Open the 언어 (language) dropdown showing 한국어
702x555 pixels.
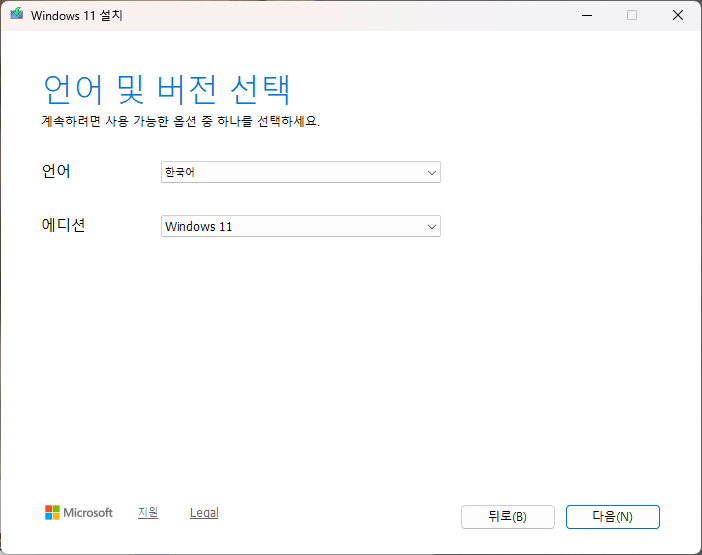[x=300, y=172]
